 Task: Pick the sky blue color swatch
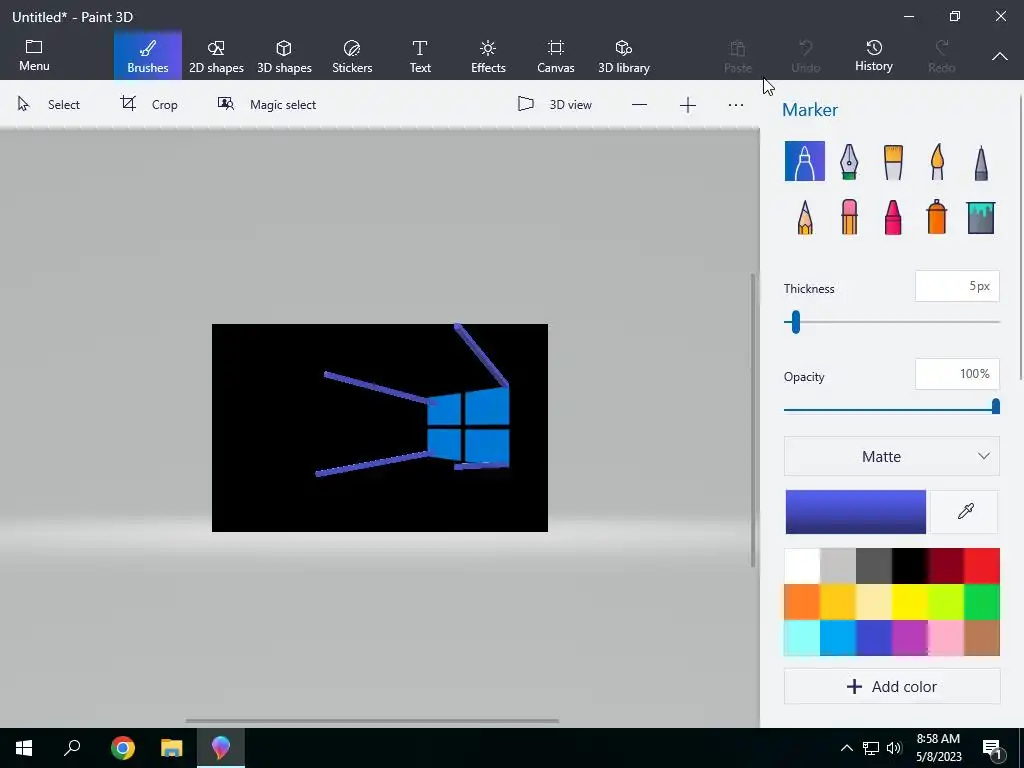tap(838, 637)
